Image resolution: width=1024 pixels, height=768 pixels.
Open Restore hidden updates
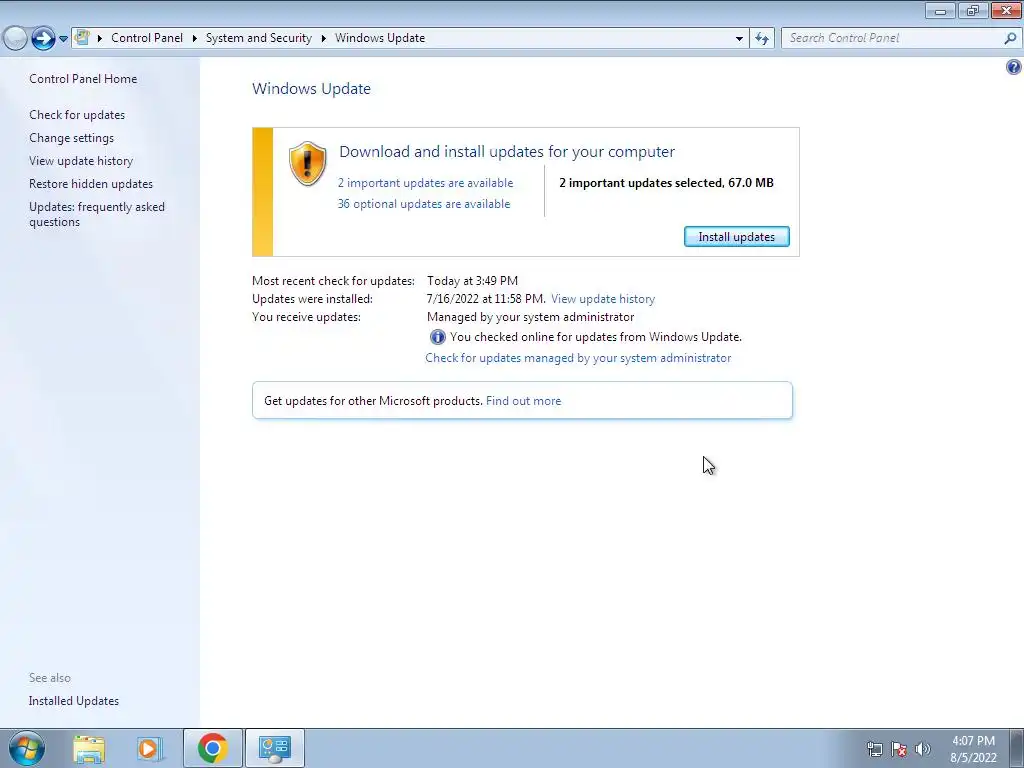[x=91, y=184]
